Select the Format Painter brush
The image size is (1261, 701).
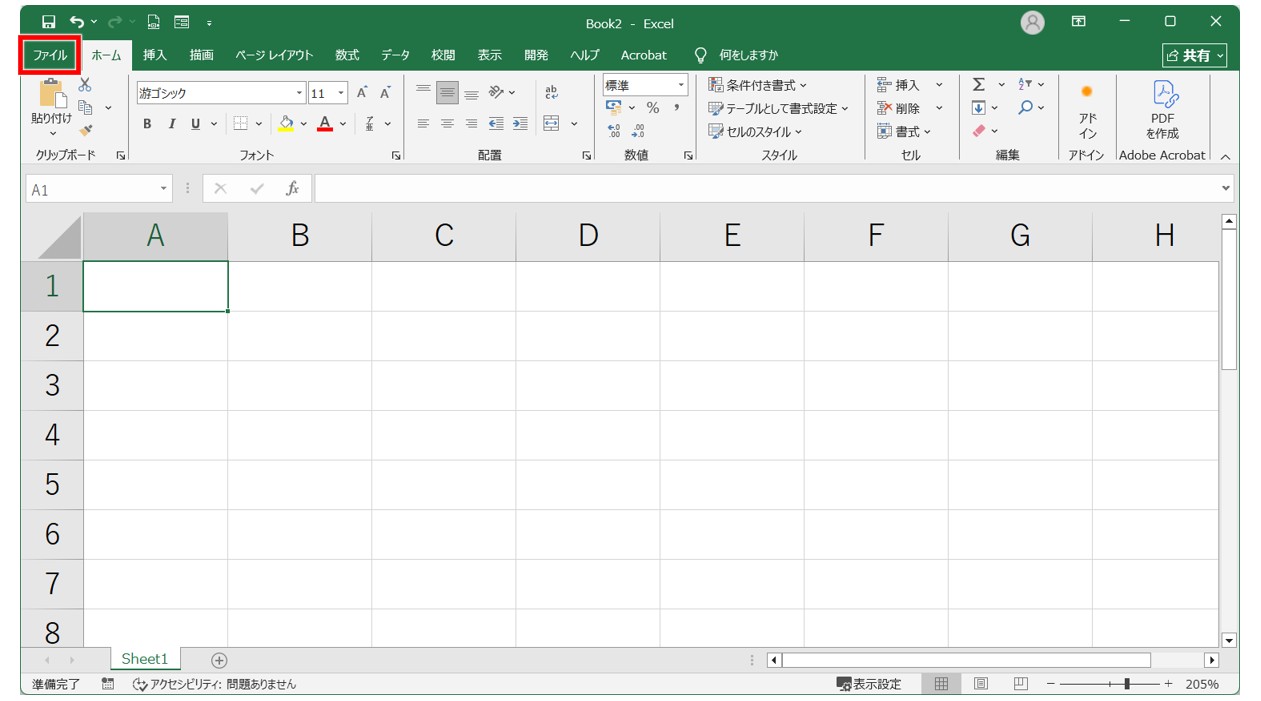point(86,129)
